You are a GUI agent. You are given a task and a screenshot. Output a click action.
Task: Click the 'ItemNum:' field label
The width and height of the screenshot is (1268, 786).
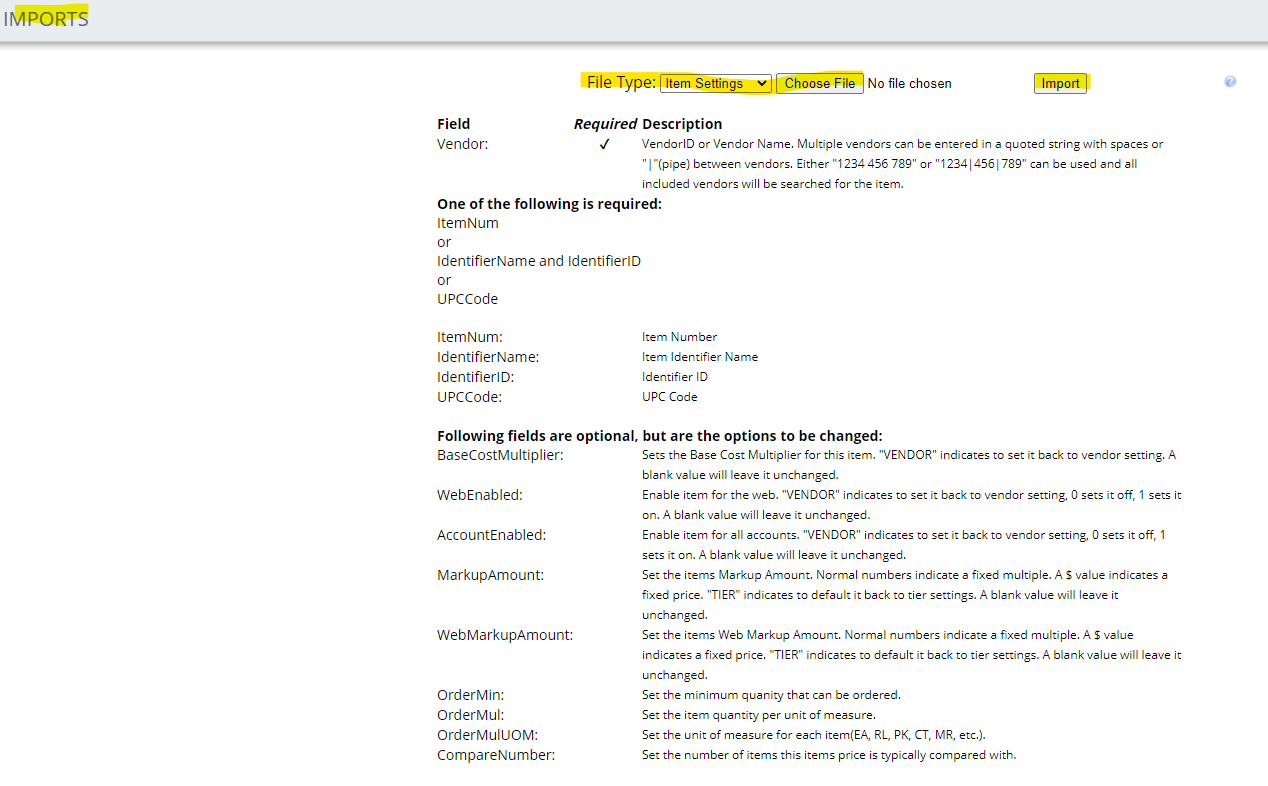(470, 337)
